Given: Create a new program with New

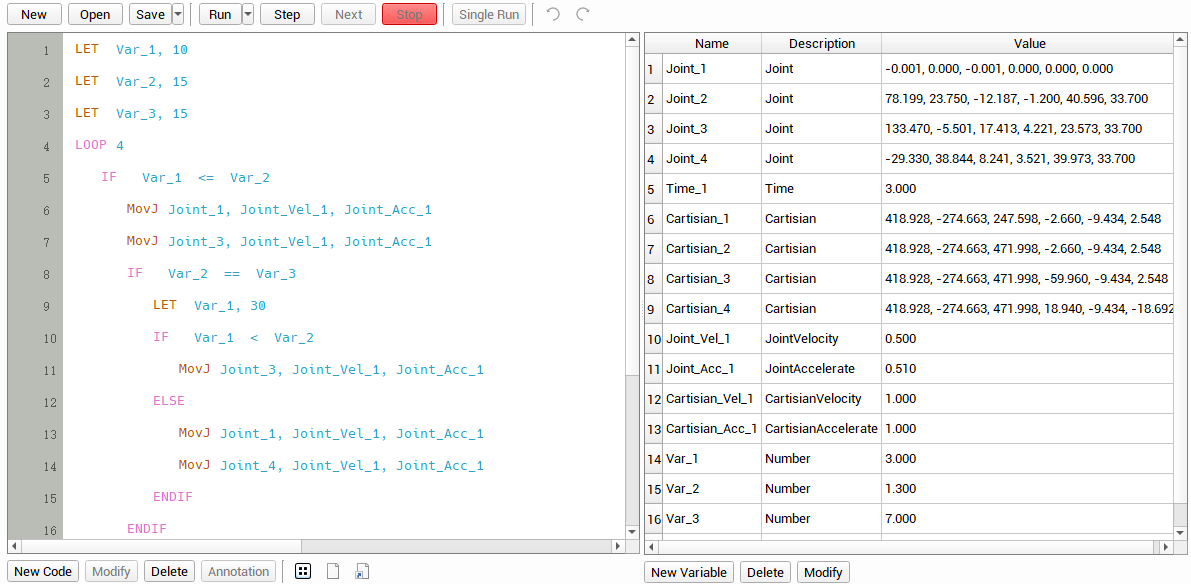Looking at the screenshot, I should point(34,15).
